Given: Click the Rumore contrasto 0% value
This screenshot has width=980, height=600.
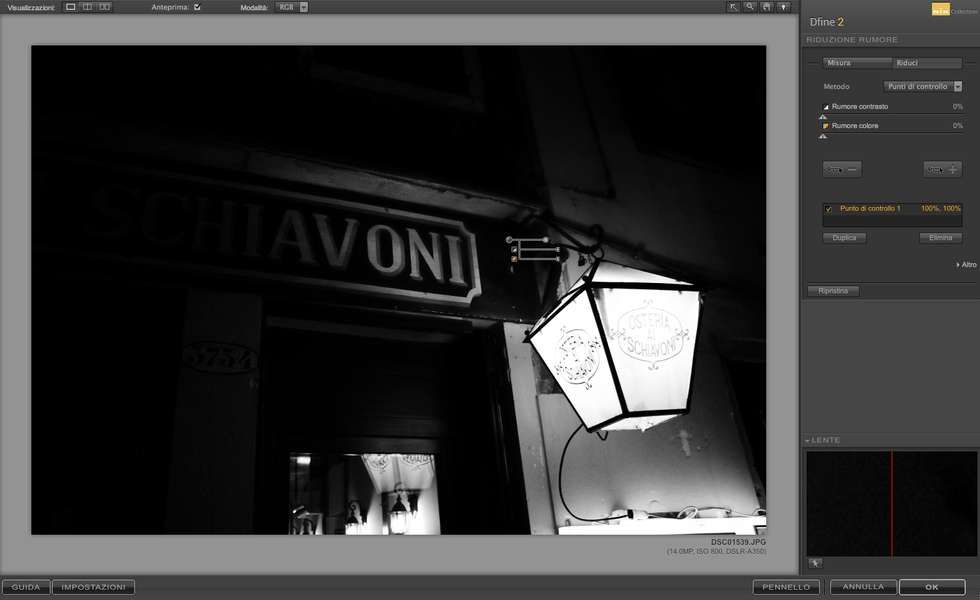Looking at the screenshot, I should (958, 107).
